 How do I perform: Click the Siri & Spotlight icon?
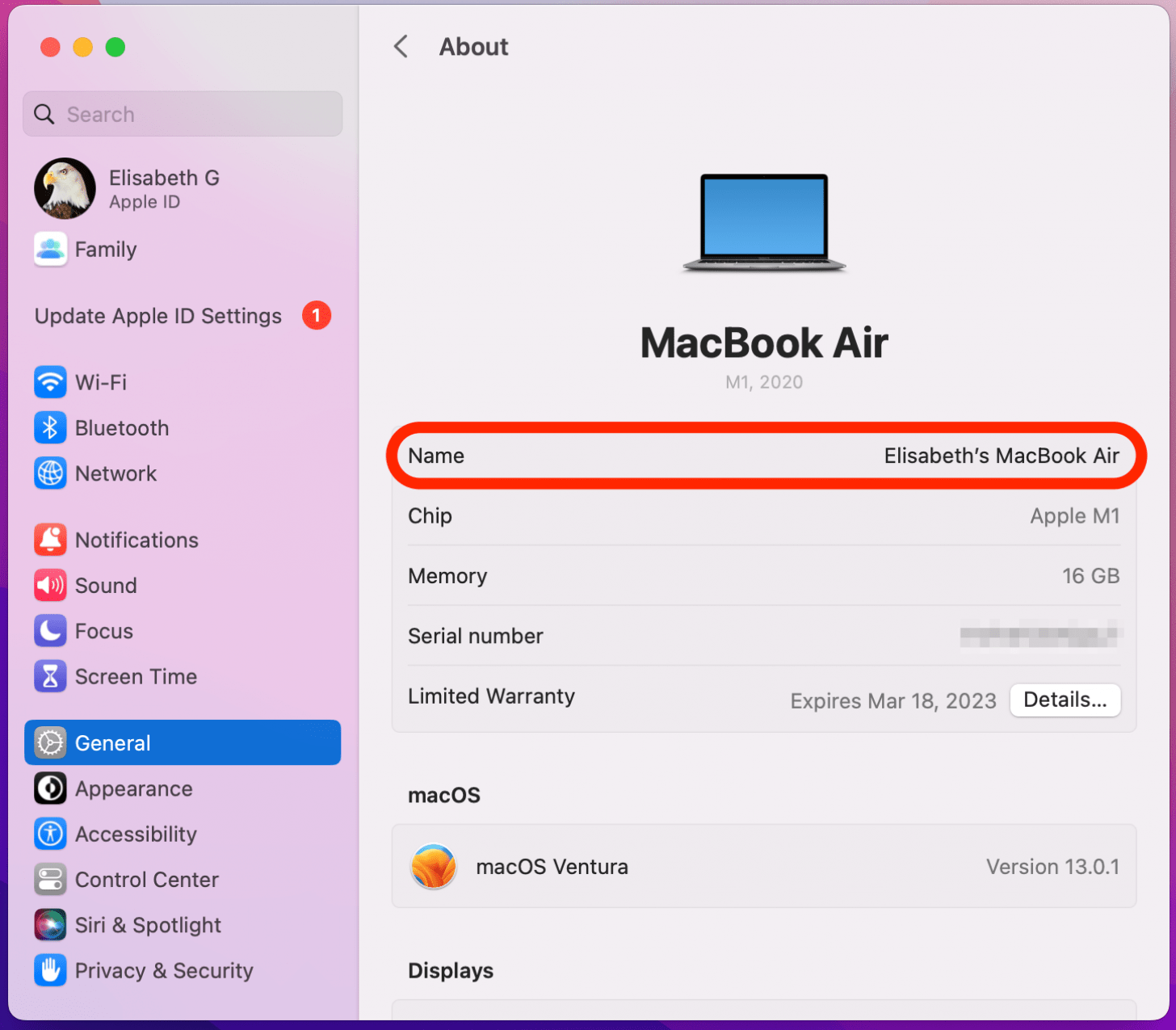tap(50, 925)
